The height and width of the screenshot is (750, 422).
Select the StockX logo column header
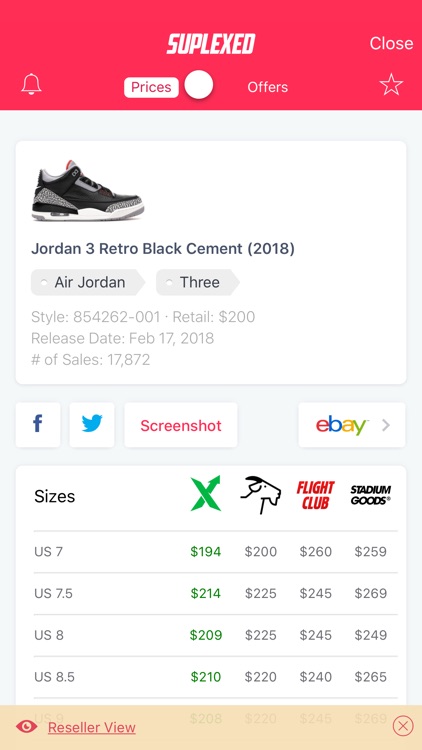click(x=206, y=494)
